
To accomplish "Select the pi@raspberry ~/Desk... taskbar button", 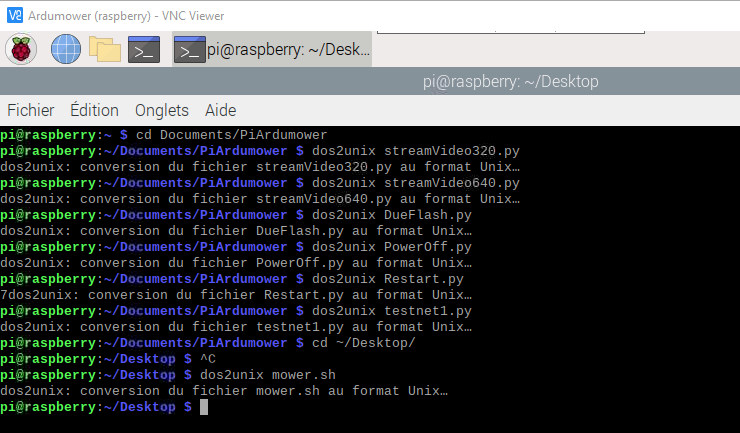I will 272,49.
